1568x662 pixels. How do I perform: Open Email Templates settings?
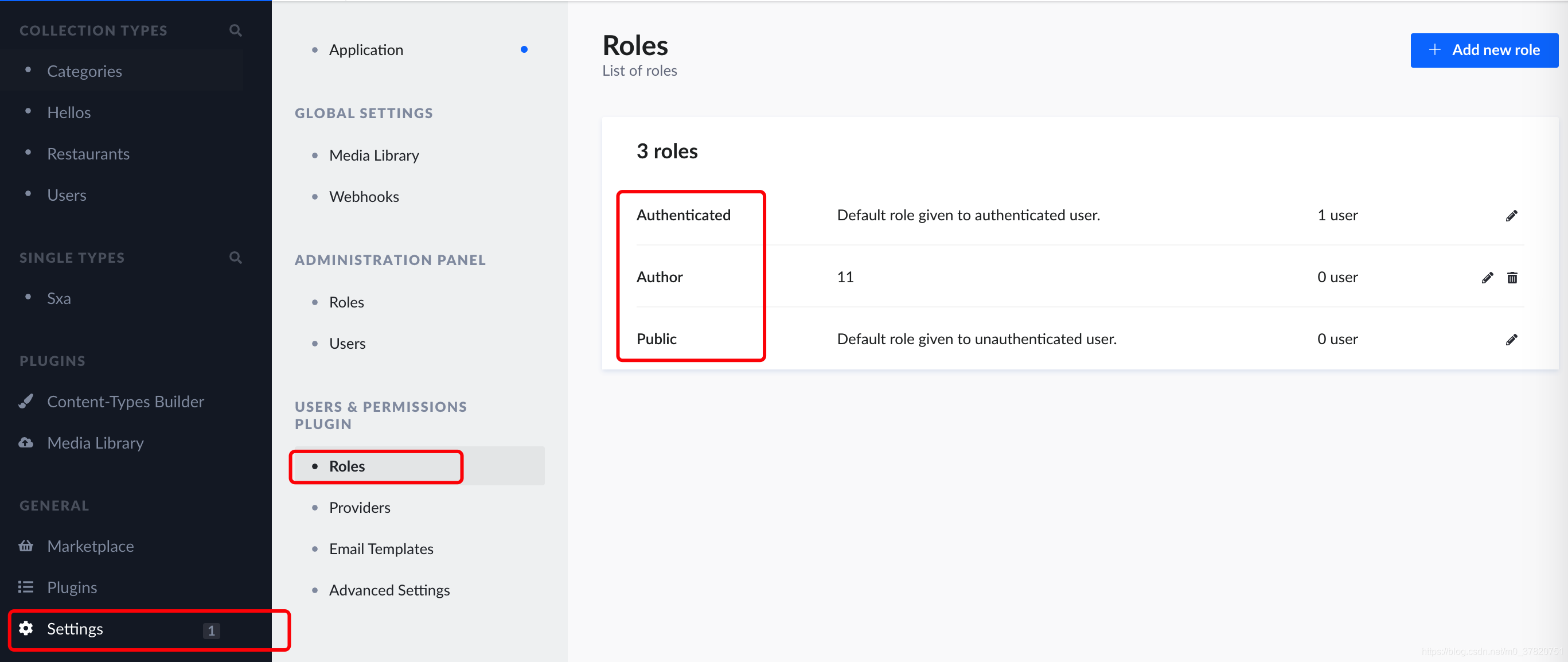pos(380,549)
